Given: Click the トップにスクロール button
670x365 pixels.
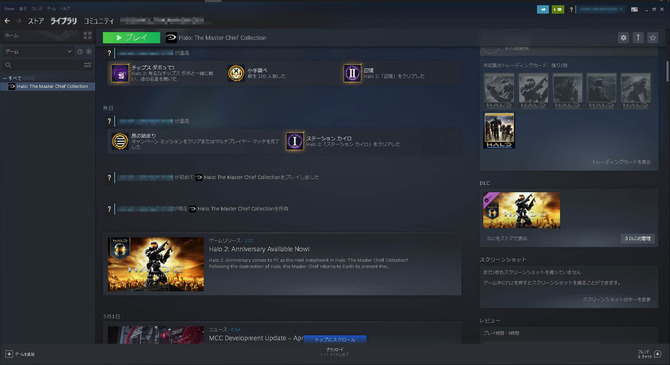Looking at the screenshot, I should point(335,339).
